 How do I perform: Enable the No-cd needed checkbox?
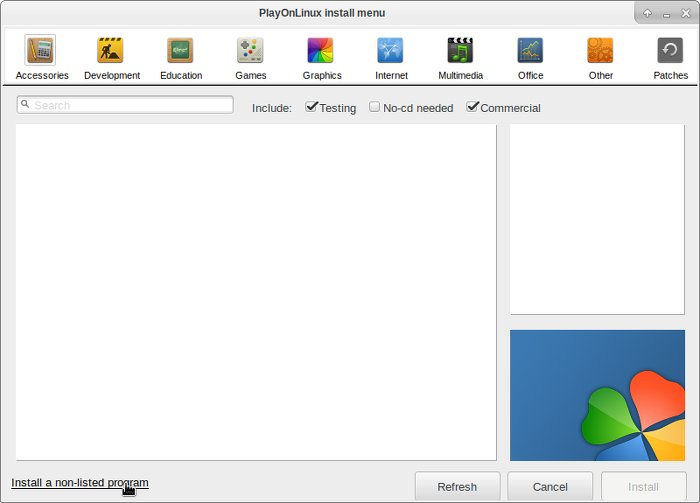click(x=375, y=107)
